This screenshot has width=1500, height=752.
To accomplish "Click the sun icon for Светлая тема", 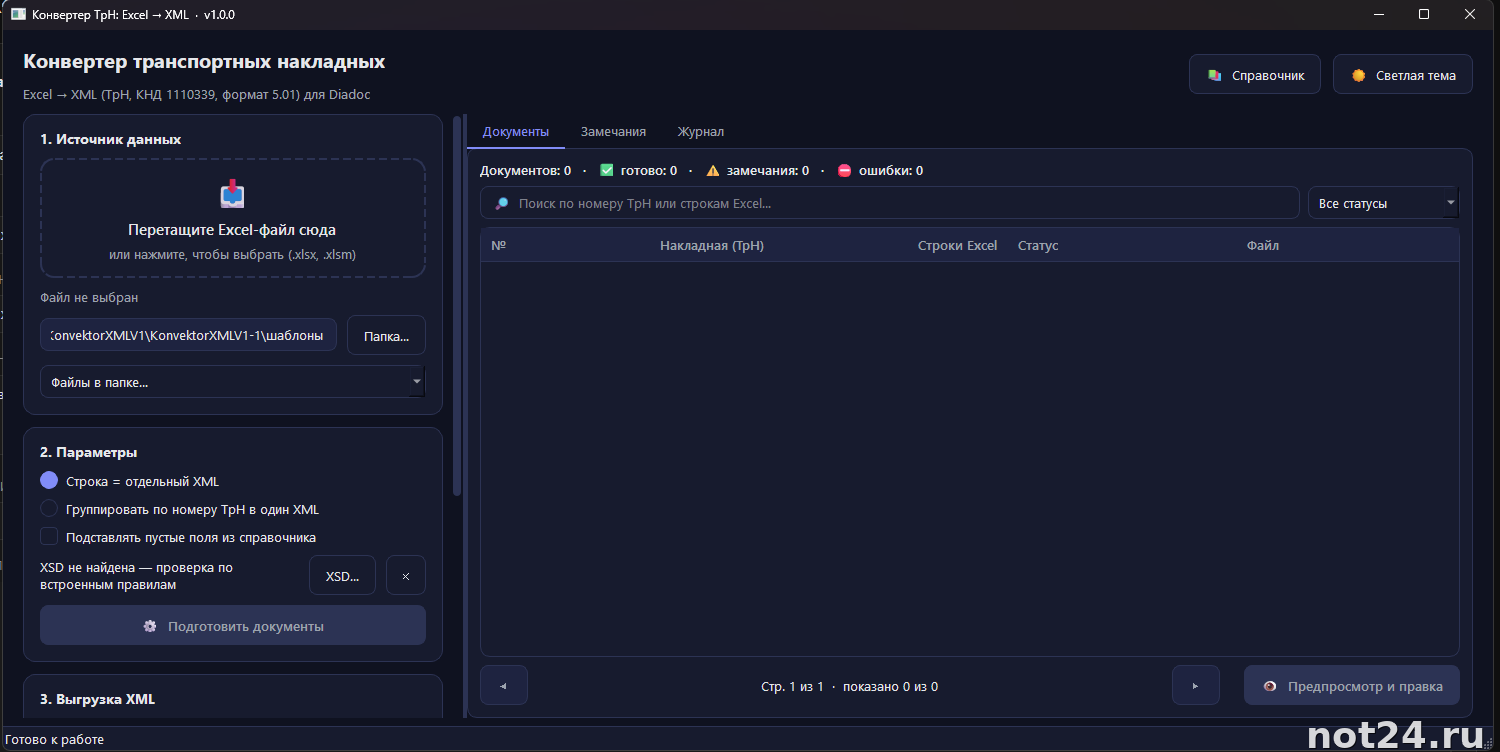I will (x=1358, y=75).
